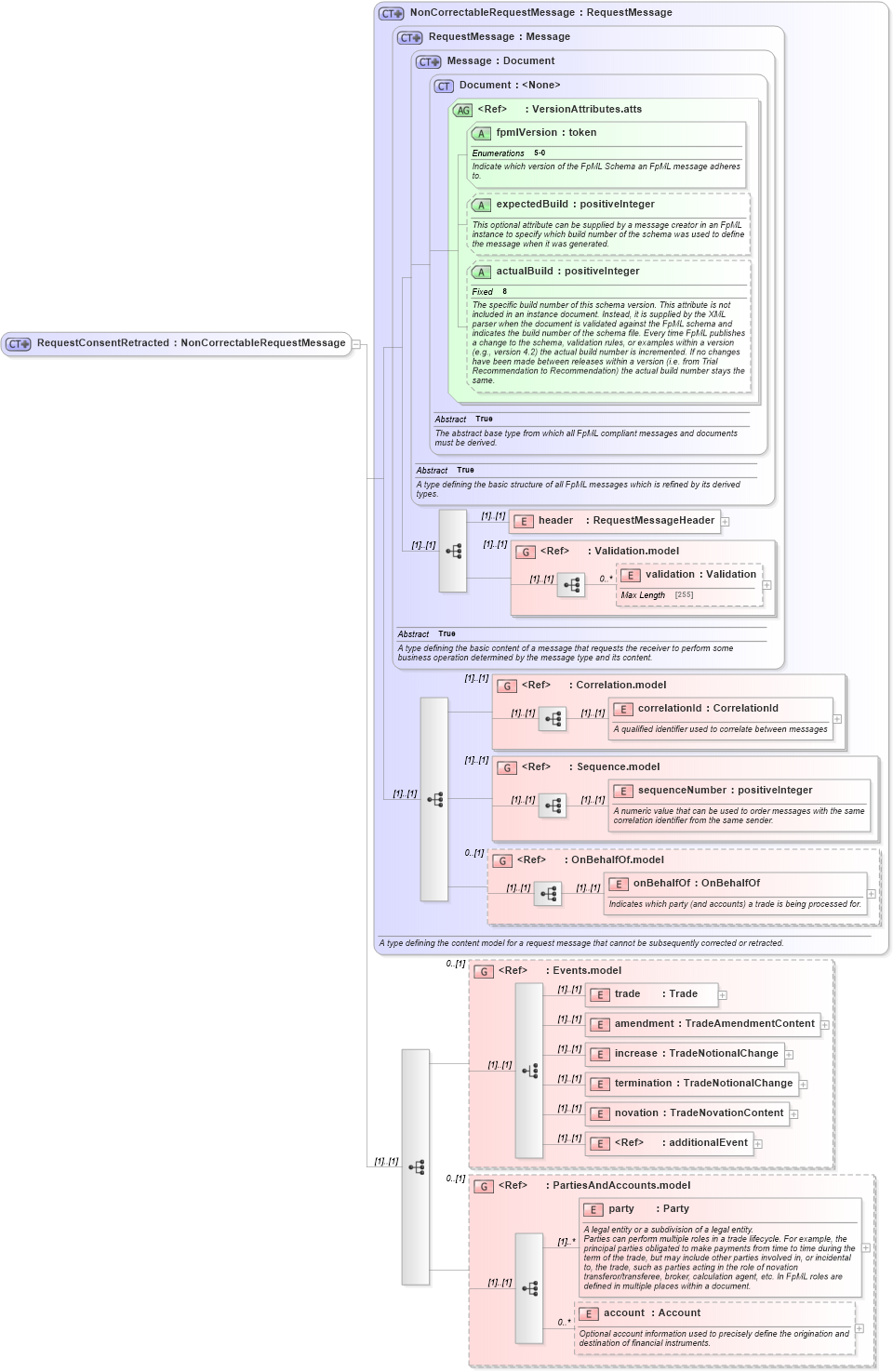Click the E icon of party element
Viewport: 893px width, 1372px height.
click(x=594, y=1210)
